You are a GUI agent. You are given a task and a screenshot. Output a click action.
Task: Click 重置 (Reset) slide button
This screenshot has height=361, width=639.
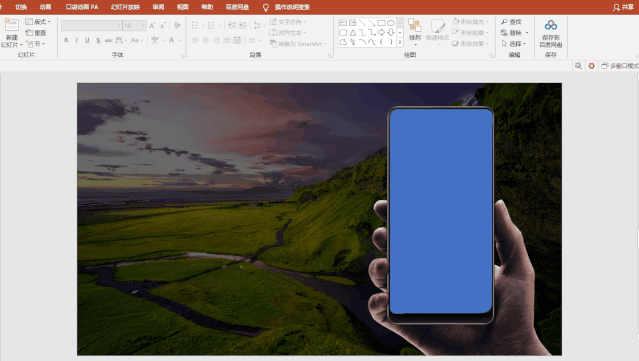pos(36,33)
